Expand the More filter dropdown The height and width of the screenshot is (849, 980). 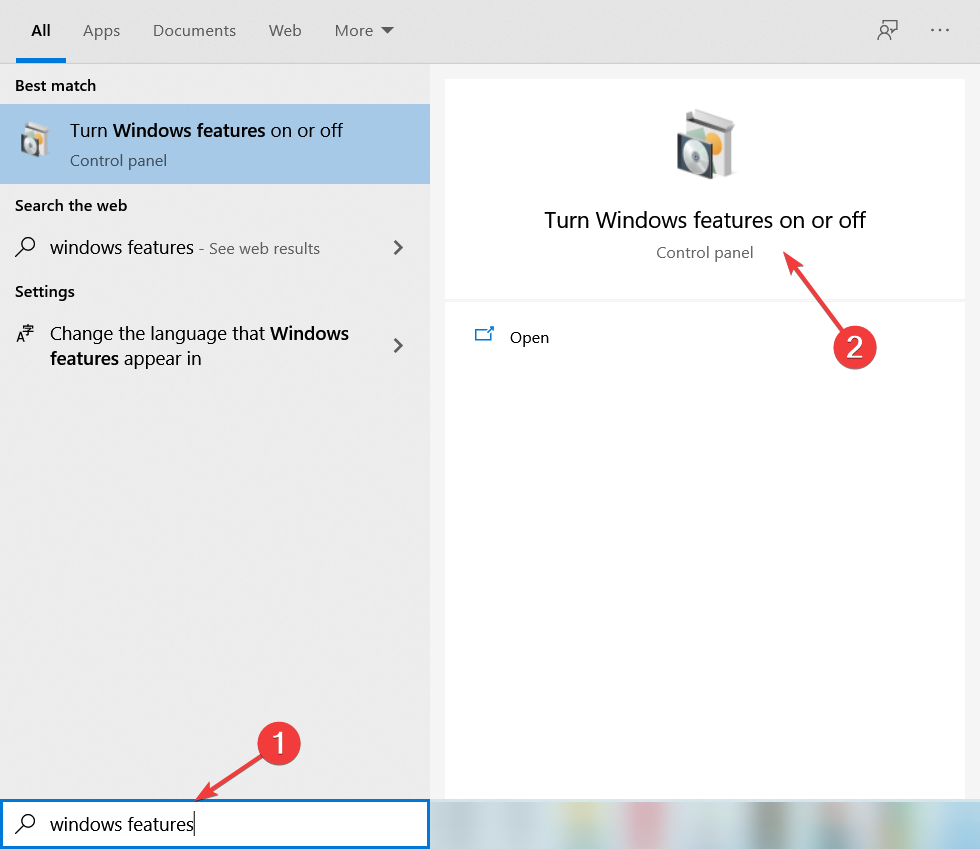pos(364,31)
